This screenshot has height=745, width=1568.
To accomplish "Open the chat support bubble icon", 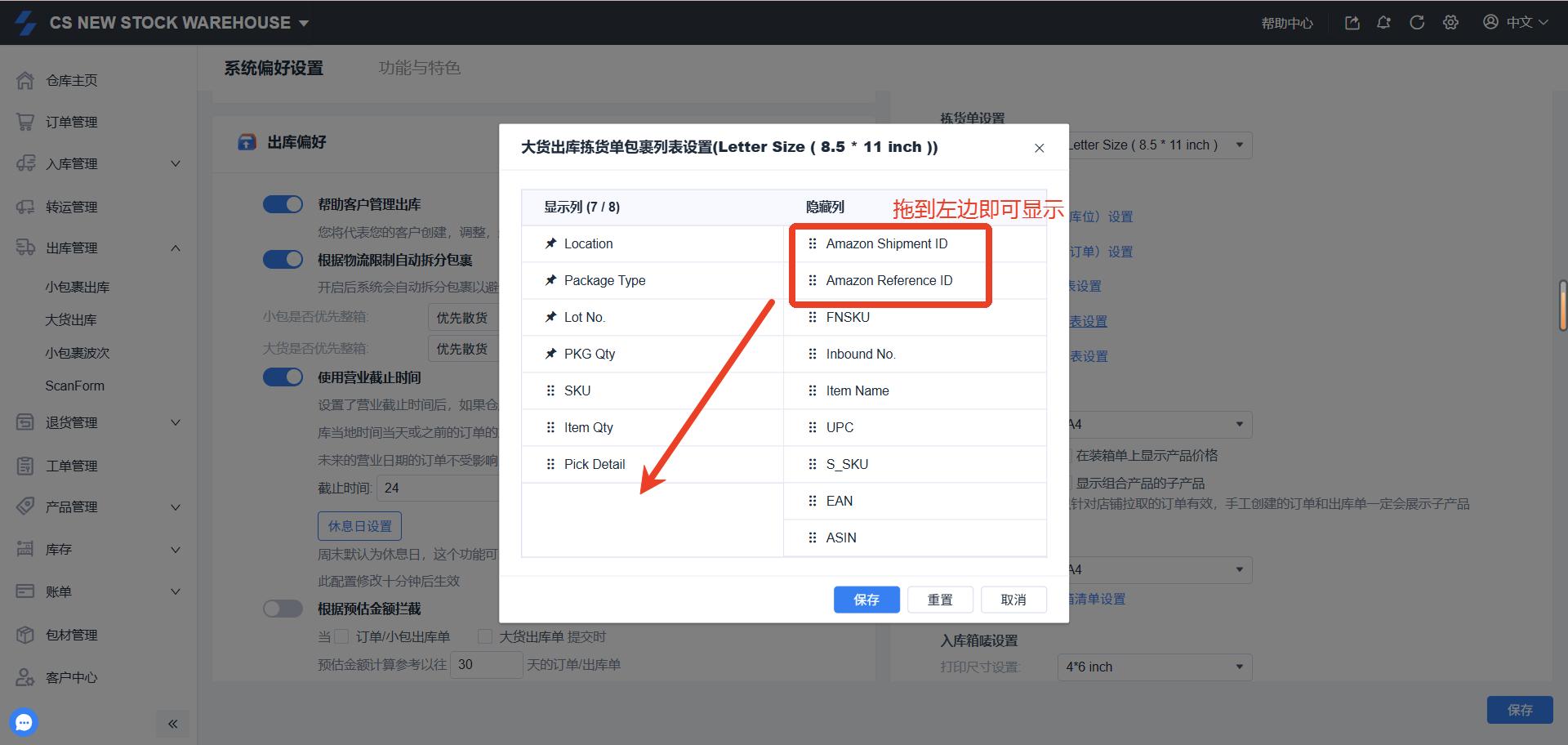I will [x=24, y=722].
